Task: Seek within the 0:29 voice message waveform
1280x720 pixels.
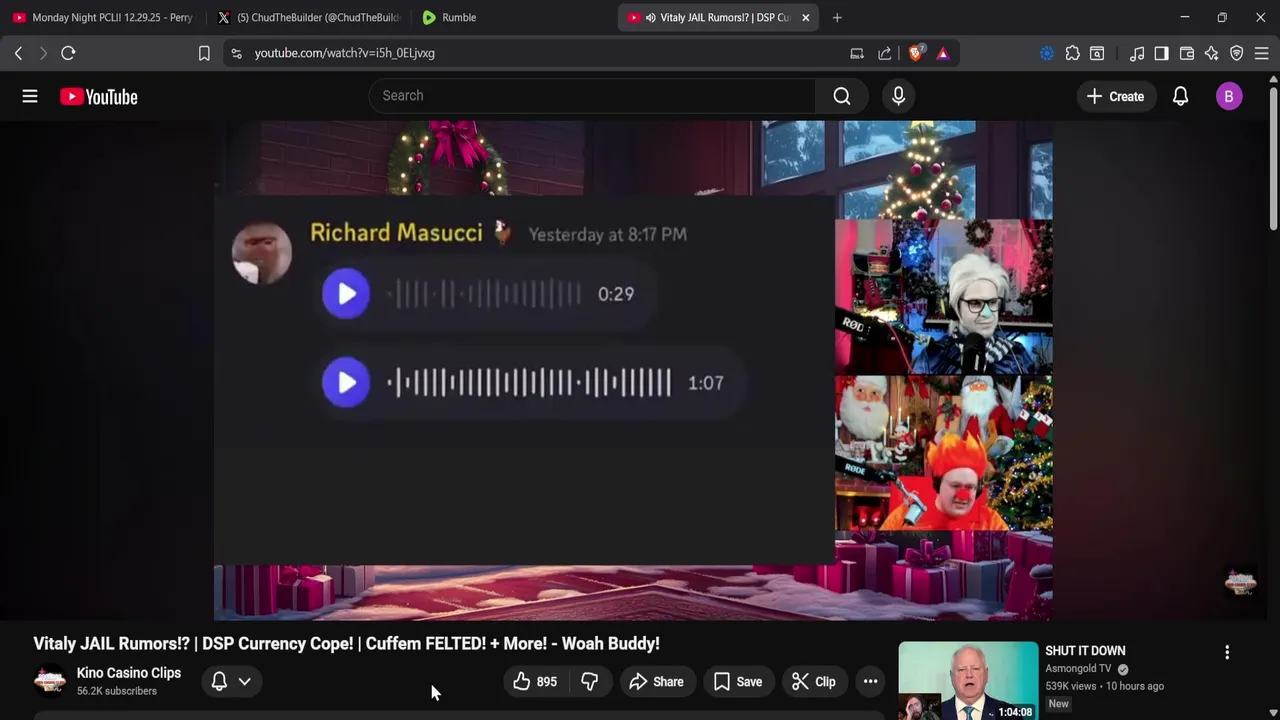Action: 485,294
